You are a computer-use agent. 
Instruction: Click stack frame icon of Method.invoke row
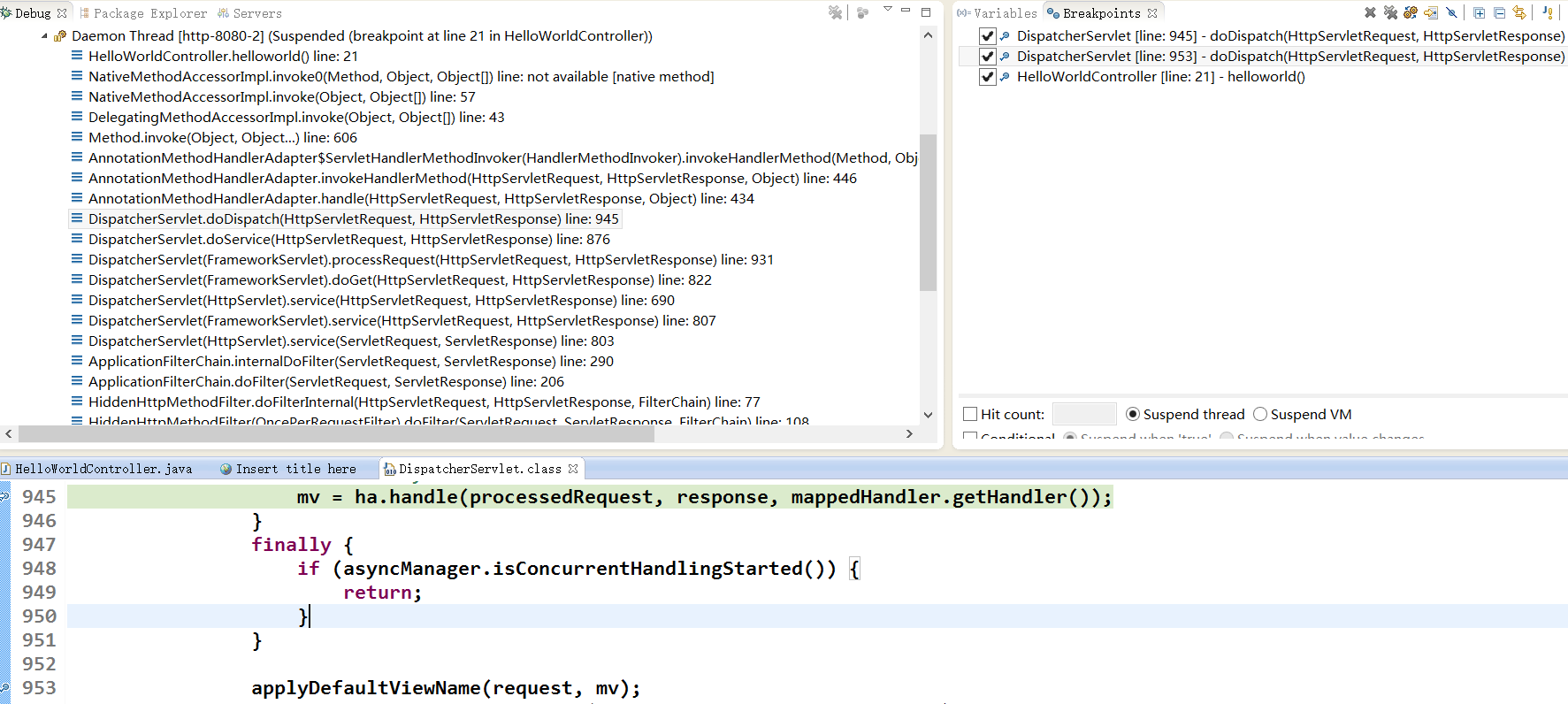coord(77,137)
